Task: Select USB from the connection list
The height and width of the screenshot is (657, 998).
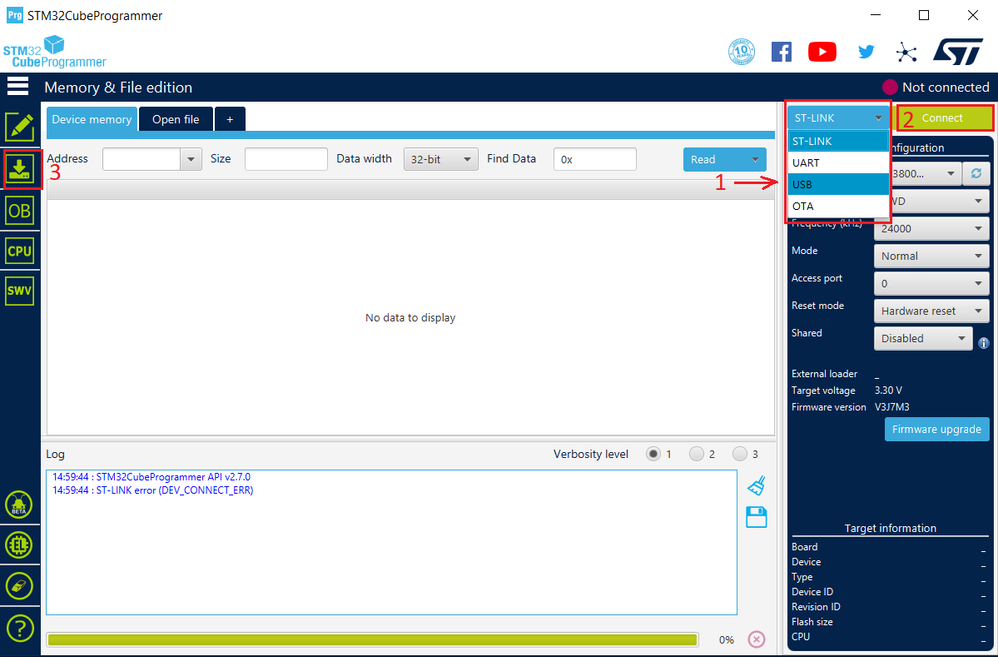Action: click(838, 184)
